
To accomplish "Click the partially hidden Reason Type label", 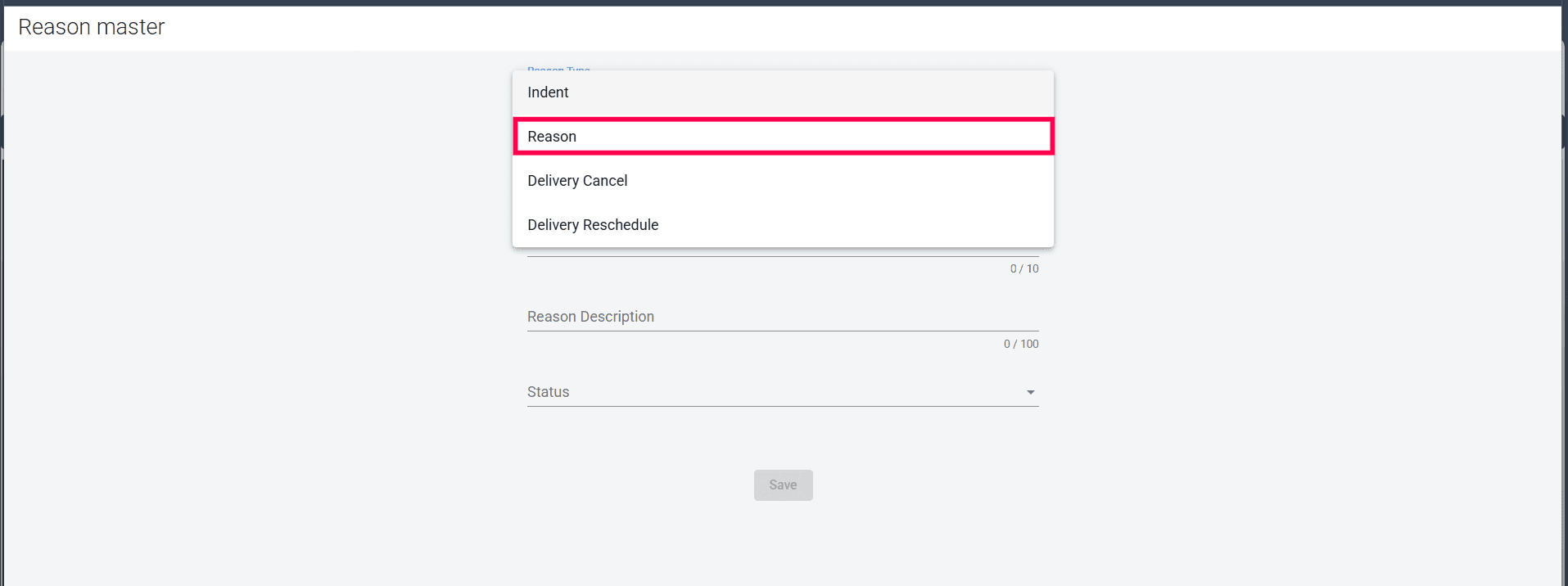I will coord(558,69).
